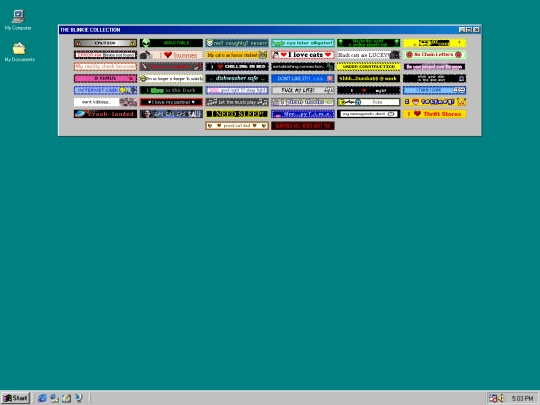Close the Blinkie Collection window
The height and width of the screenshot is (405, 540).
477,30
